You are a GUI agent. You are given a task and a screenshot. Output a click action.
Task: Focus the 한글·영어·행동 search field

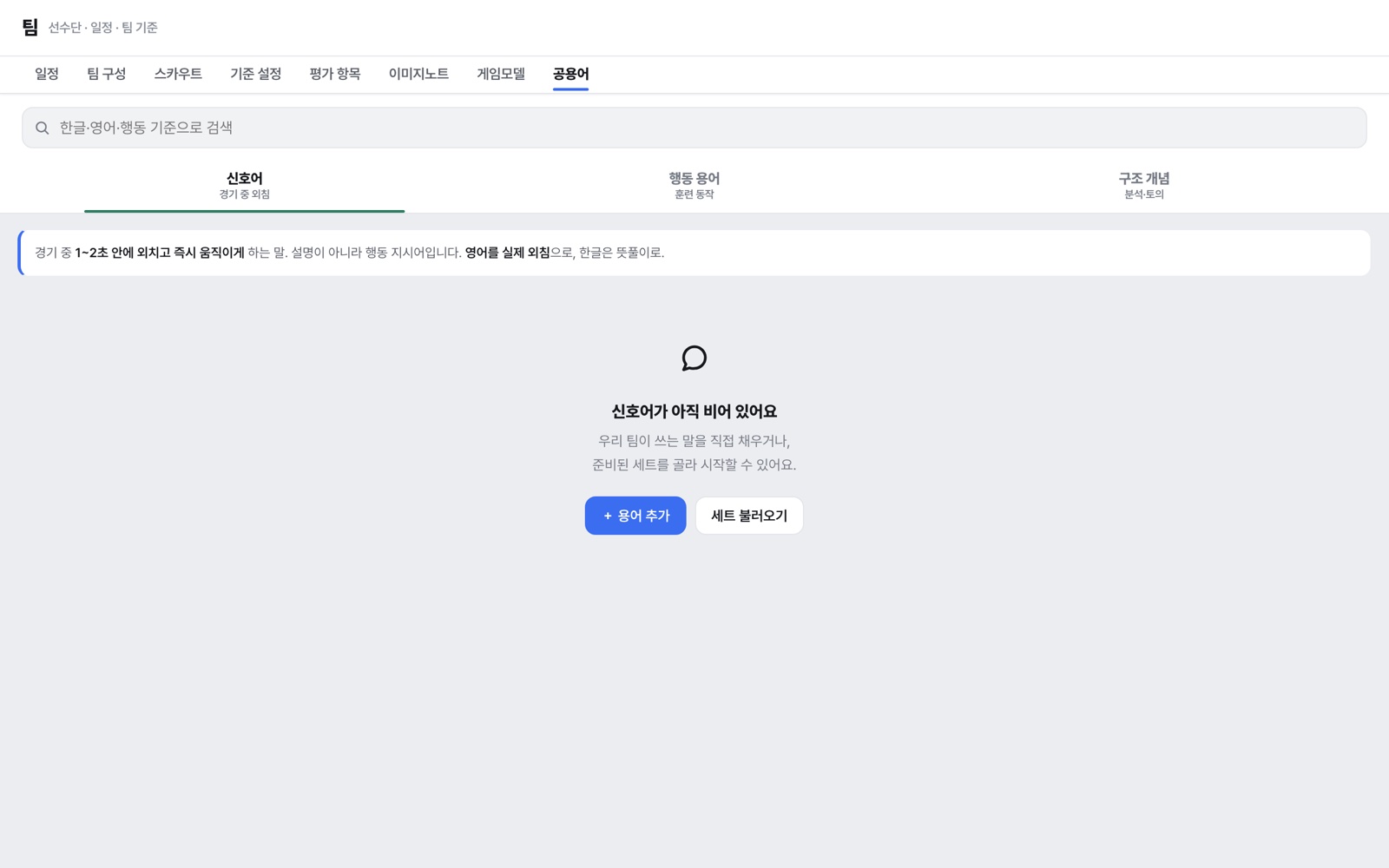[x=694, y=128]
